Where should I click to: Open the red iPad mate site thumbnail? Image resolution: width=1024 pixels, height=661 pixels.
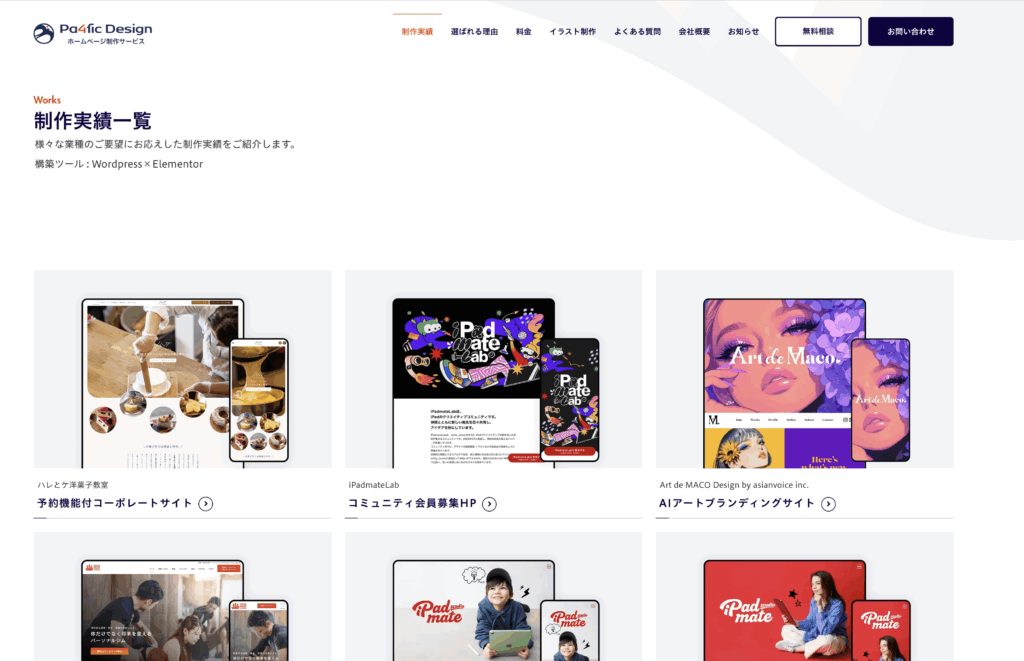805,597
